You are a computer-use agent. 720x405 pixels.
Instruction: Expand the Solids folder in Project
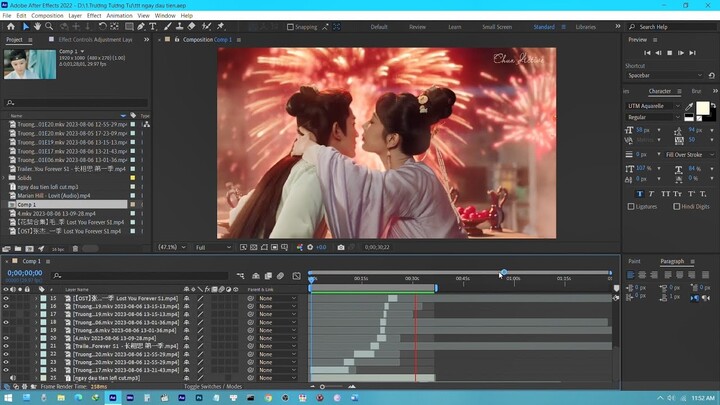tap(4, 178)
